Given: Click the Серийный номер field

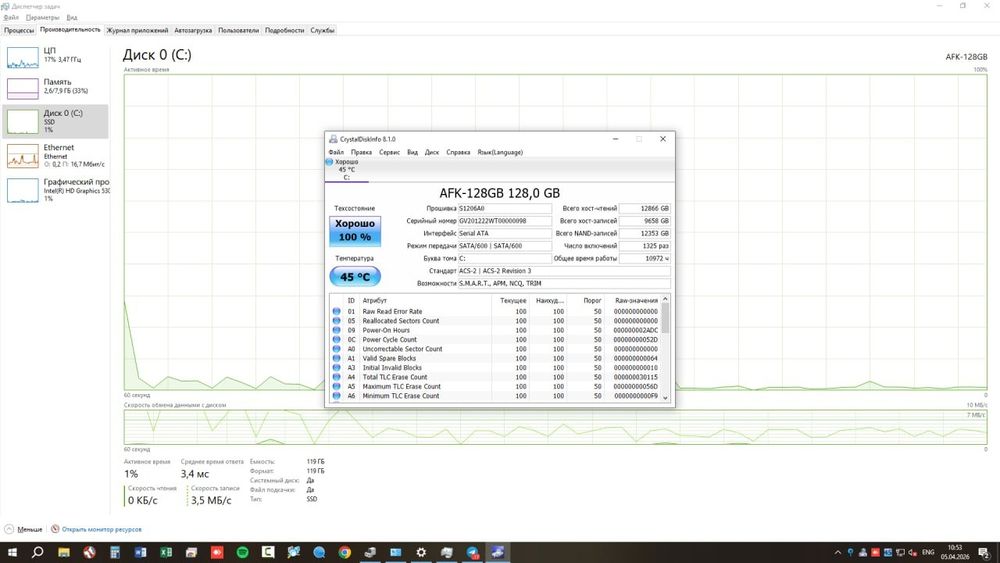Looking at the screenshot, I should pyautogui.click(x=504, y=221).
